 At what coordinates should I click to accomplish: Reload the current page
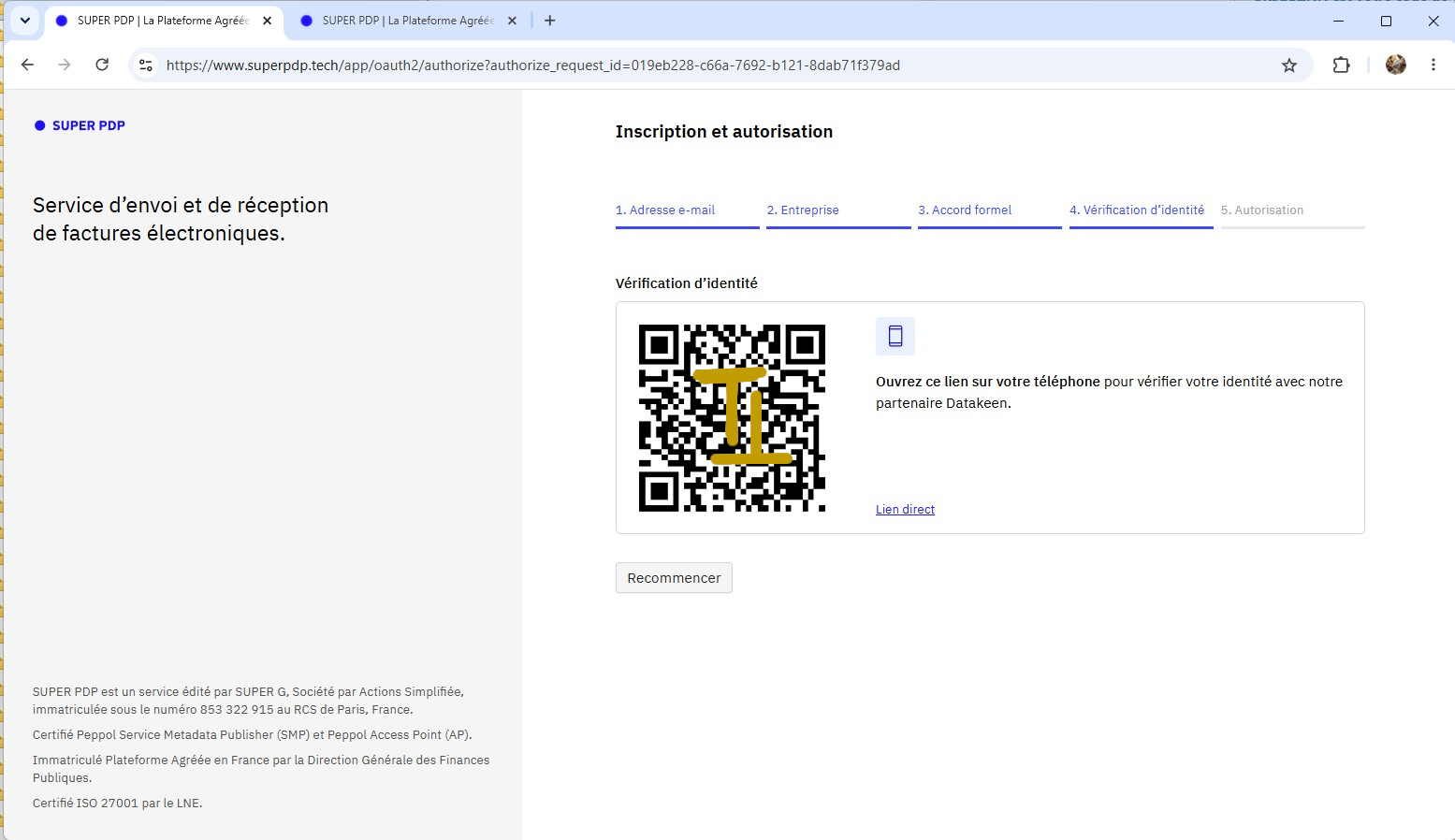coord(102,65)
